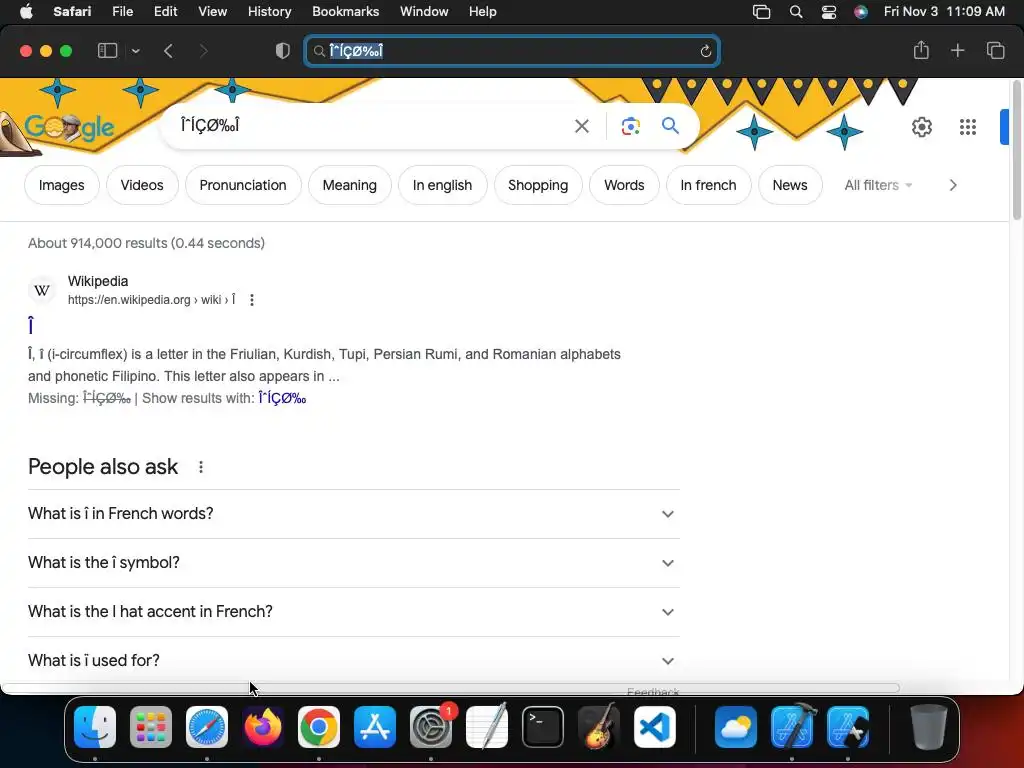Show more filter chips with arrow
1024x768 pixels.
(953, 185)
